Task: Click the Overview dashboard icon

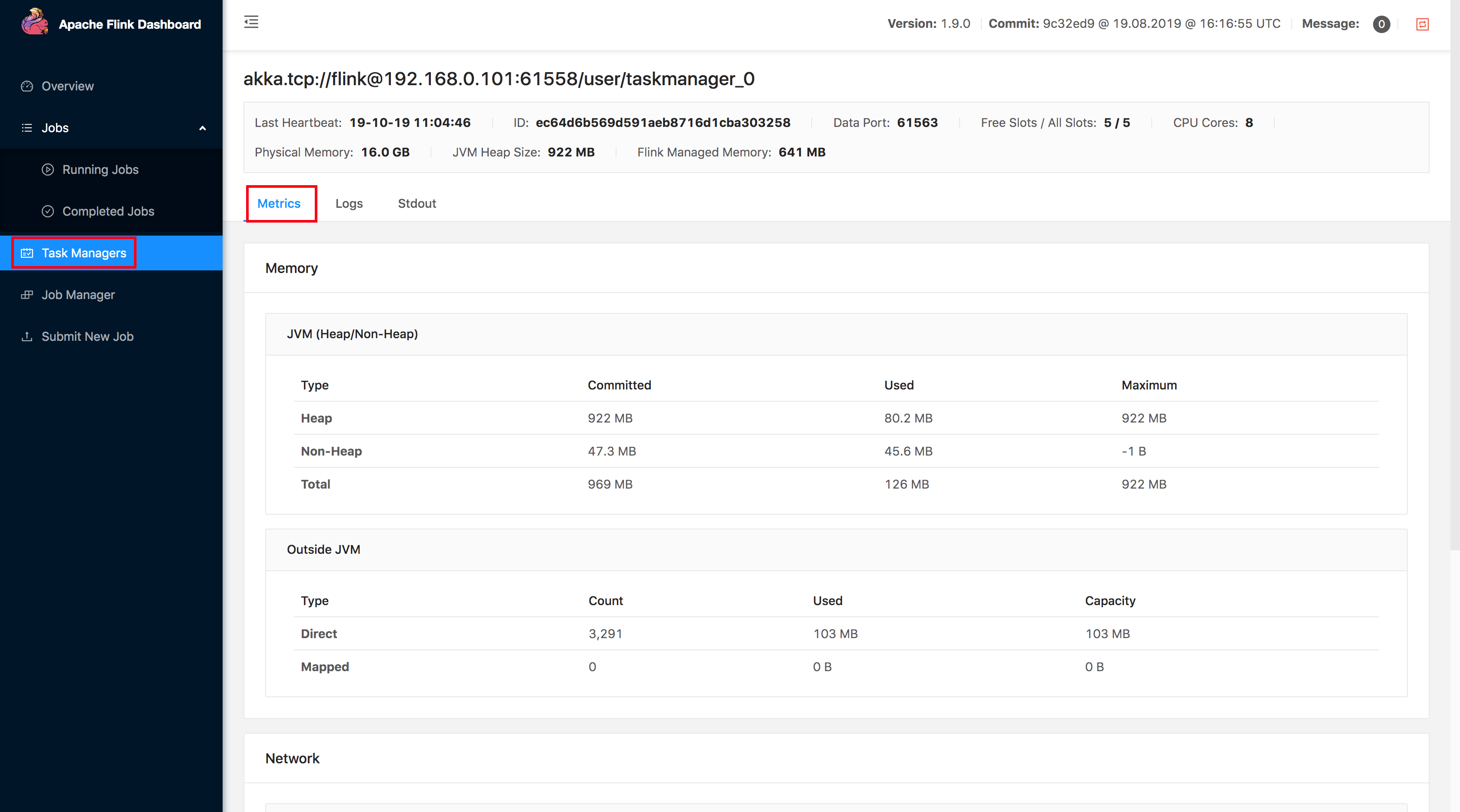Action: [x=27, y=86]
